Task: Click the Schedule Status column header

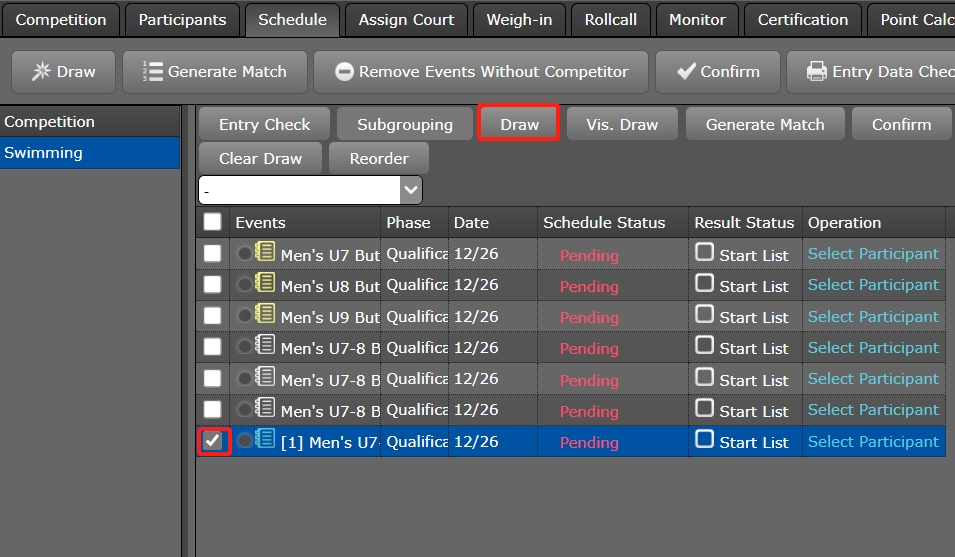Action: 604,222
